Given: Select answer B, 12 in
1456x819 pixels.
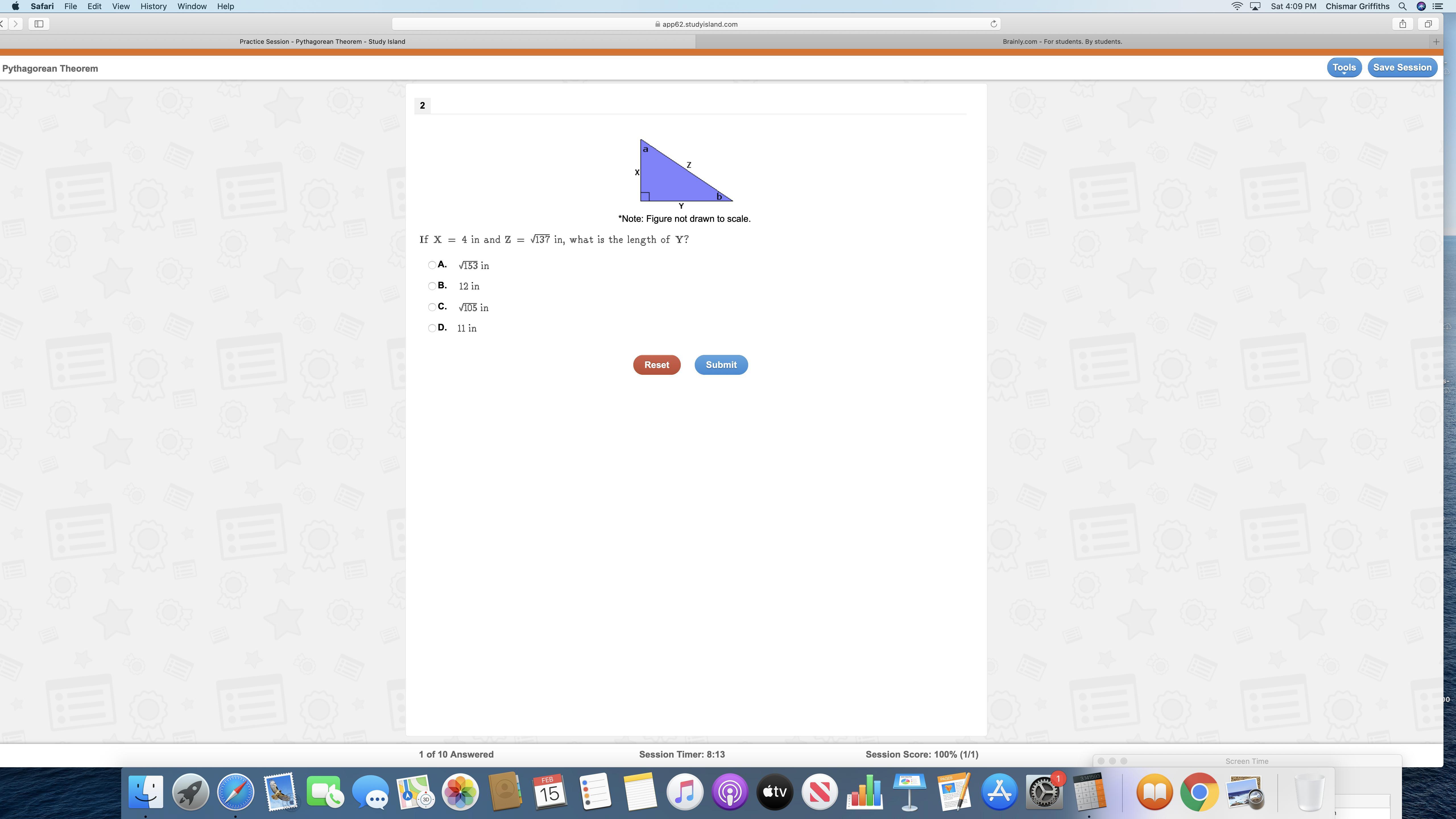Looking at the screenshot, I should (x=432, y=286).
